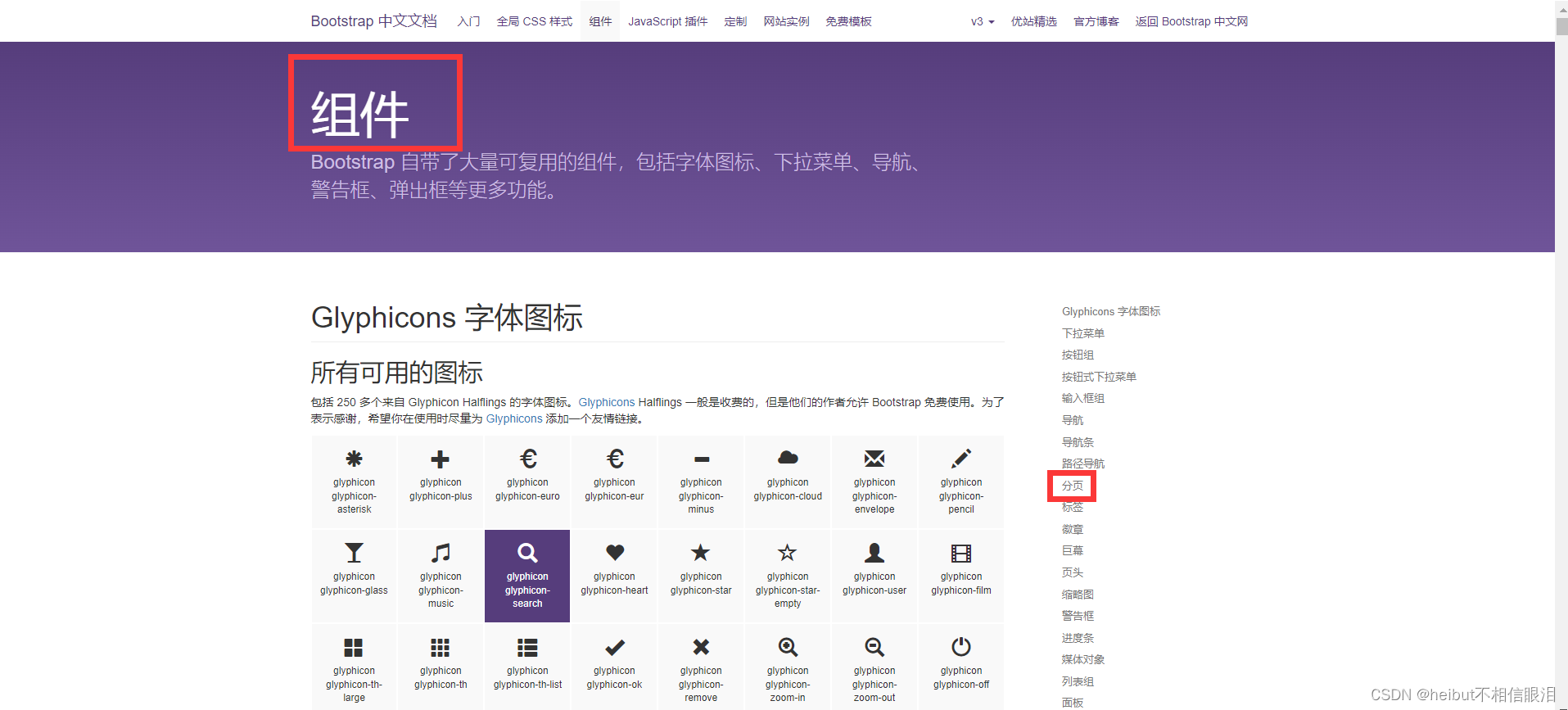1568x710 pixels.
Task: Click the highlighted glyphicon-search icon
Action: pos(528,553)
